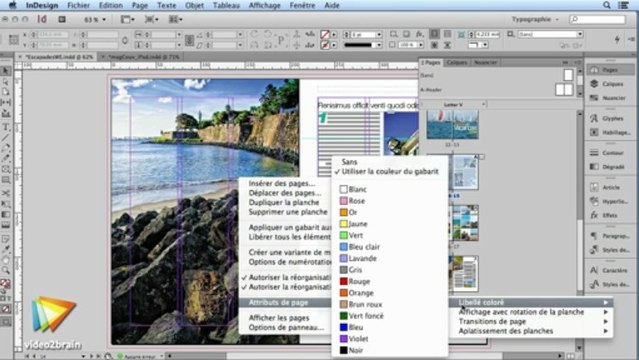Open the Edition menu
639x360 pixels.
pos(110,5)
